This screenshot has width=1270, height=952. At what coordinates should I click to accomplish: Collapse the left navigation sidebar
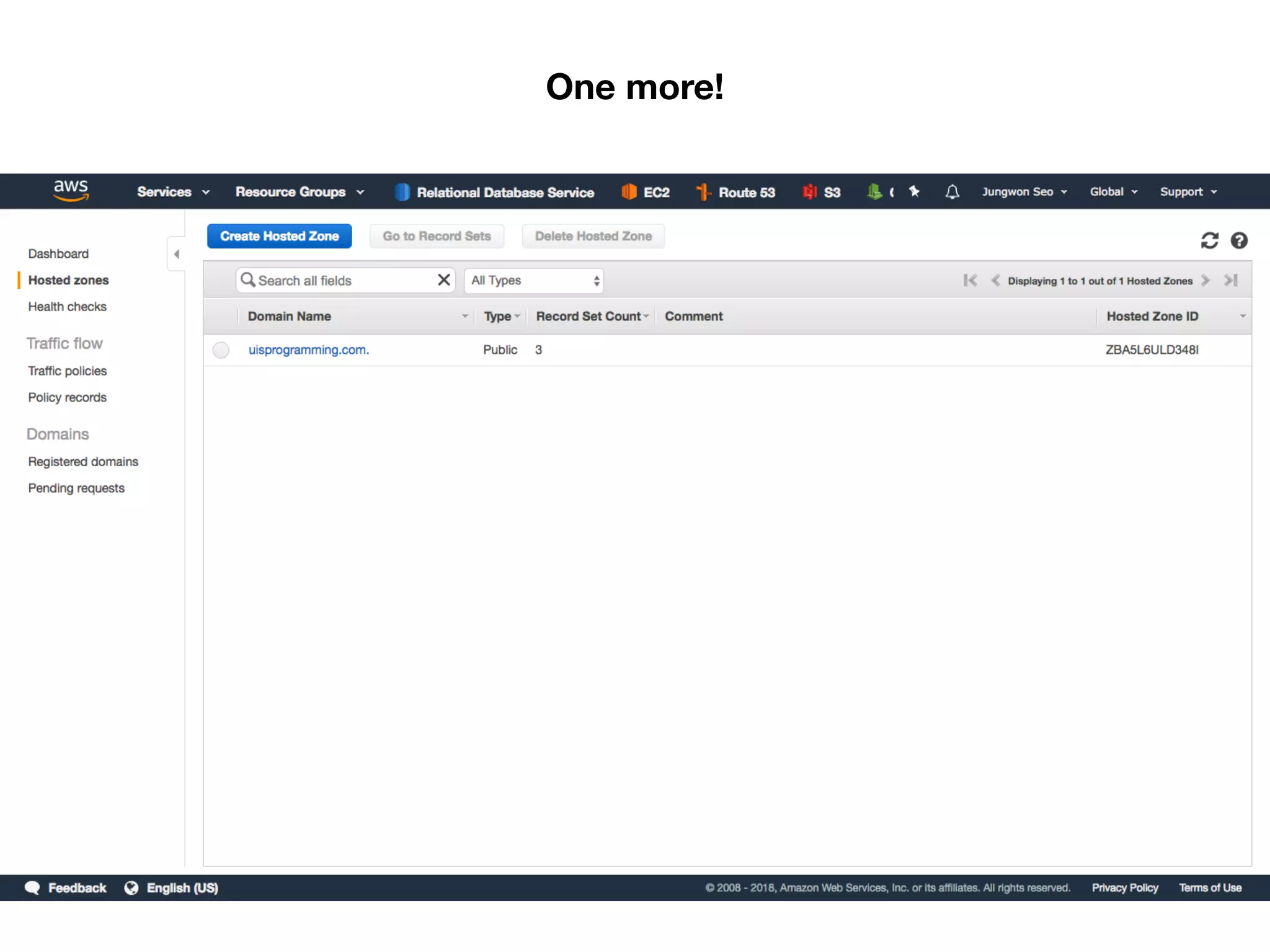[x=177, y=254]
